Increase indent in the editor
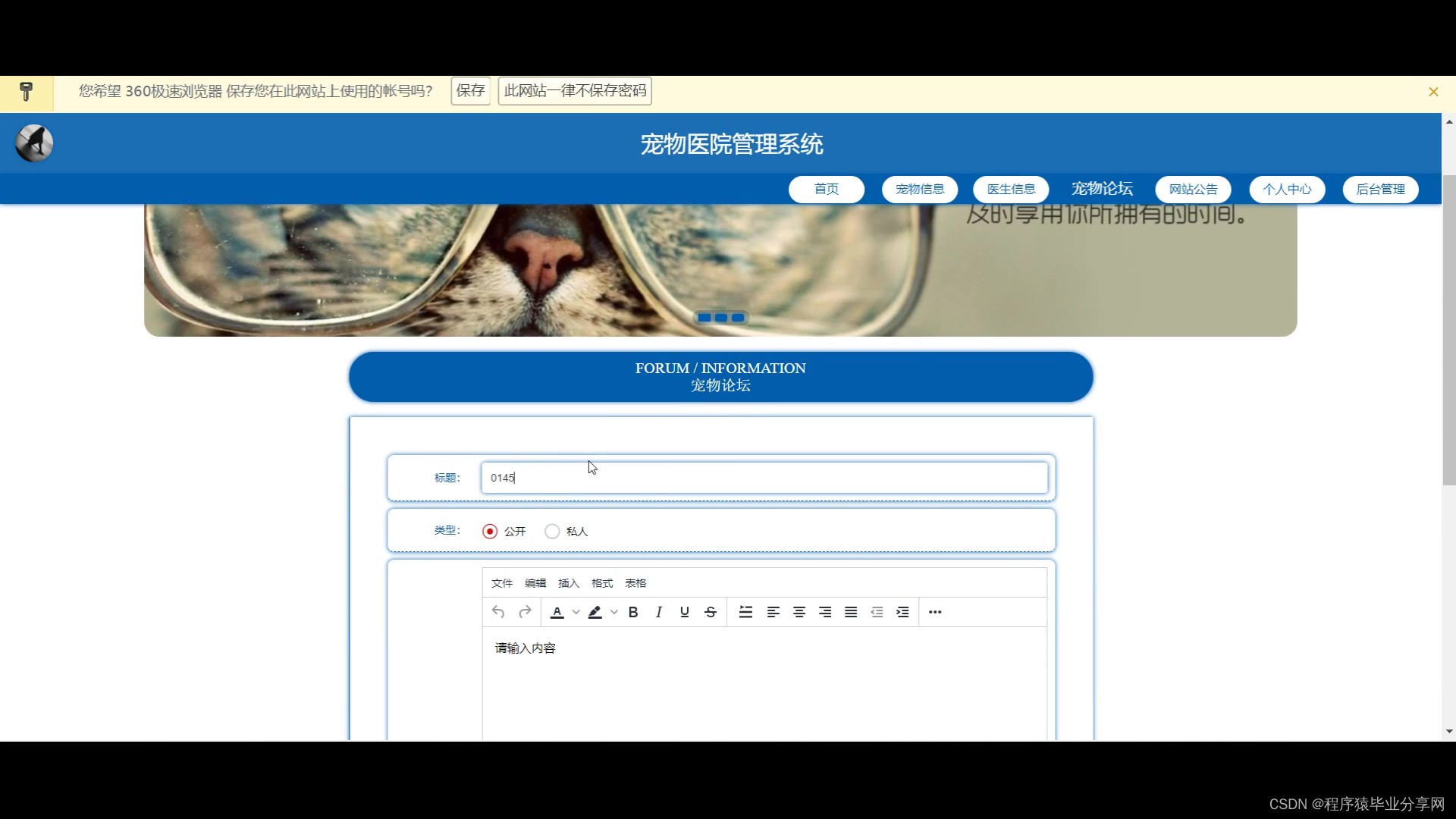 tap(902, 612)
